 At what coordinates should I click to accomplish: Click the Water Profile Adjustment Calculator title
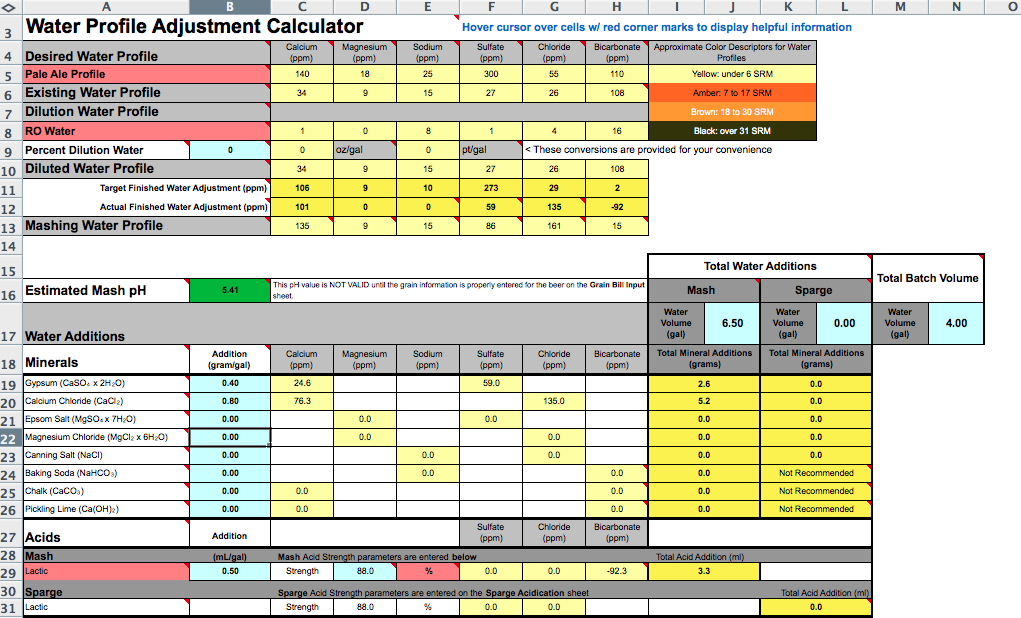(x=194, y=27)
